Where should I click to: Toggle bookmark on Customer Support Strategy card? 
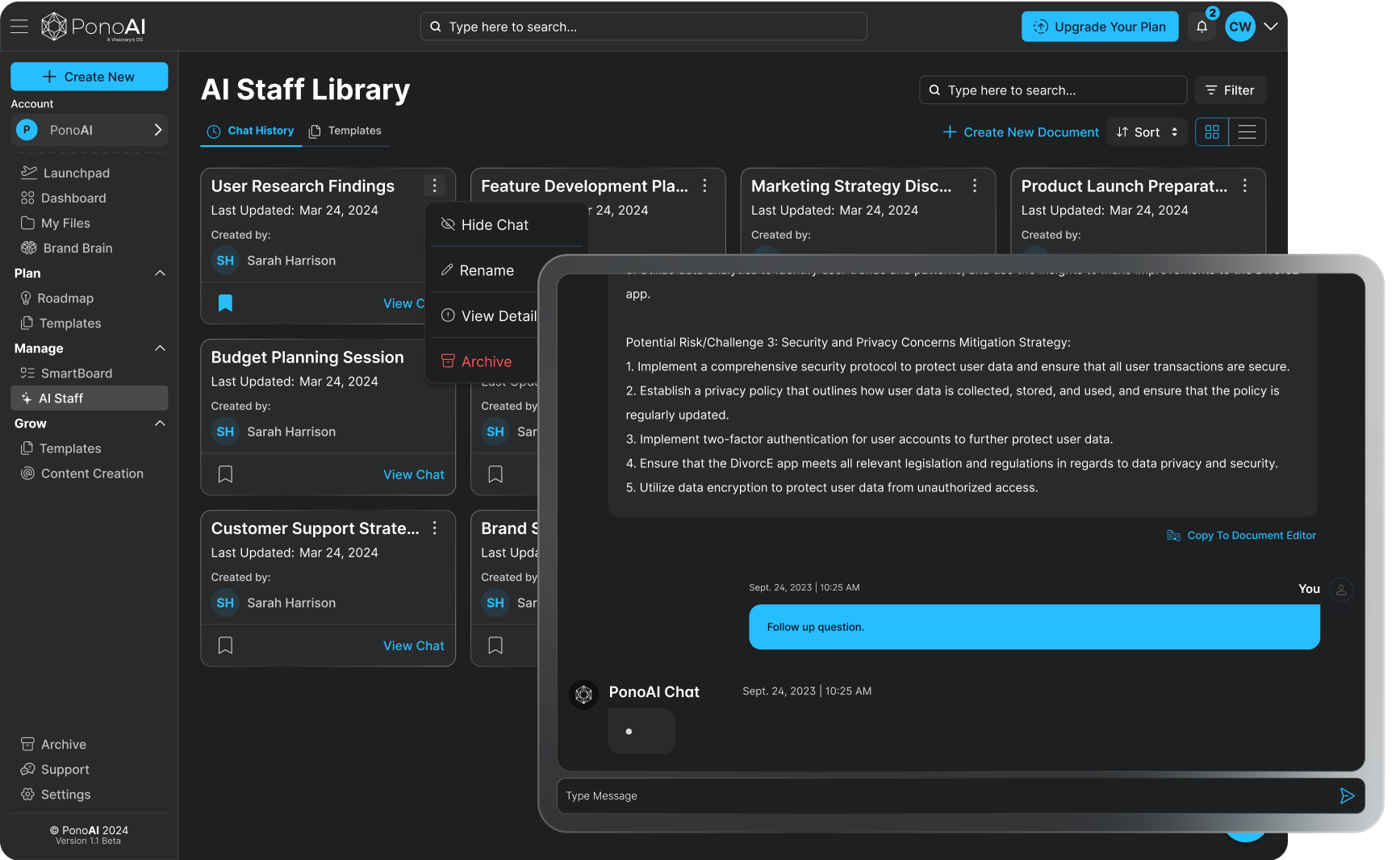(225, 645)
